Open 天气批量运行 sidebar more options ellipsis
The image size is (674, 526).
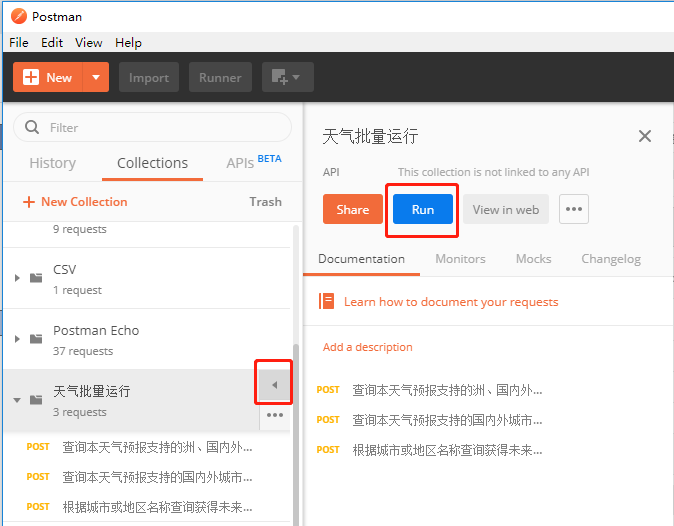275,415
